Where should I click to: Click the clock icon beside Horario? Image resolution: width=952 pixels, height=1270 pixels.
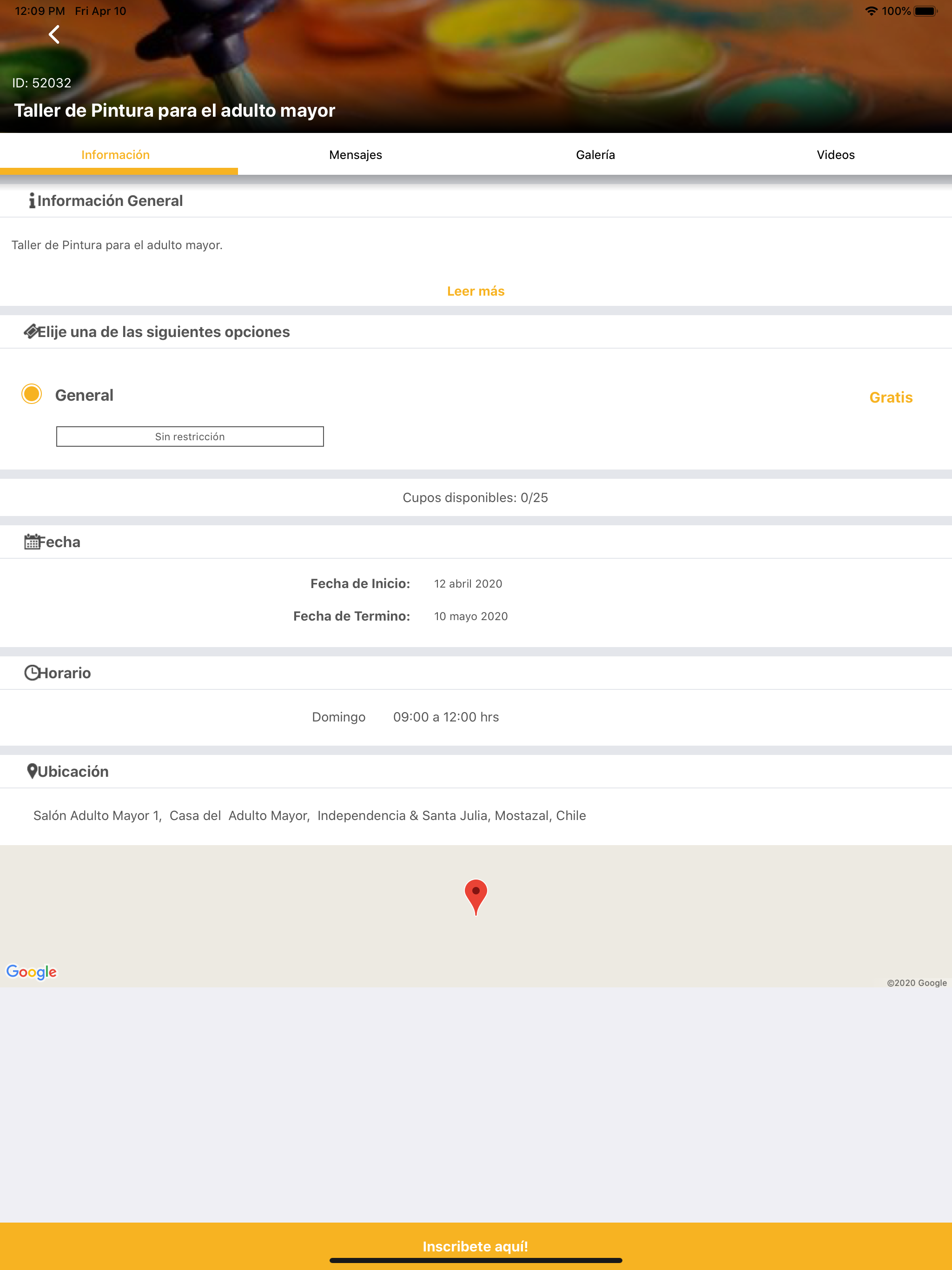(32, 672)
